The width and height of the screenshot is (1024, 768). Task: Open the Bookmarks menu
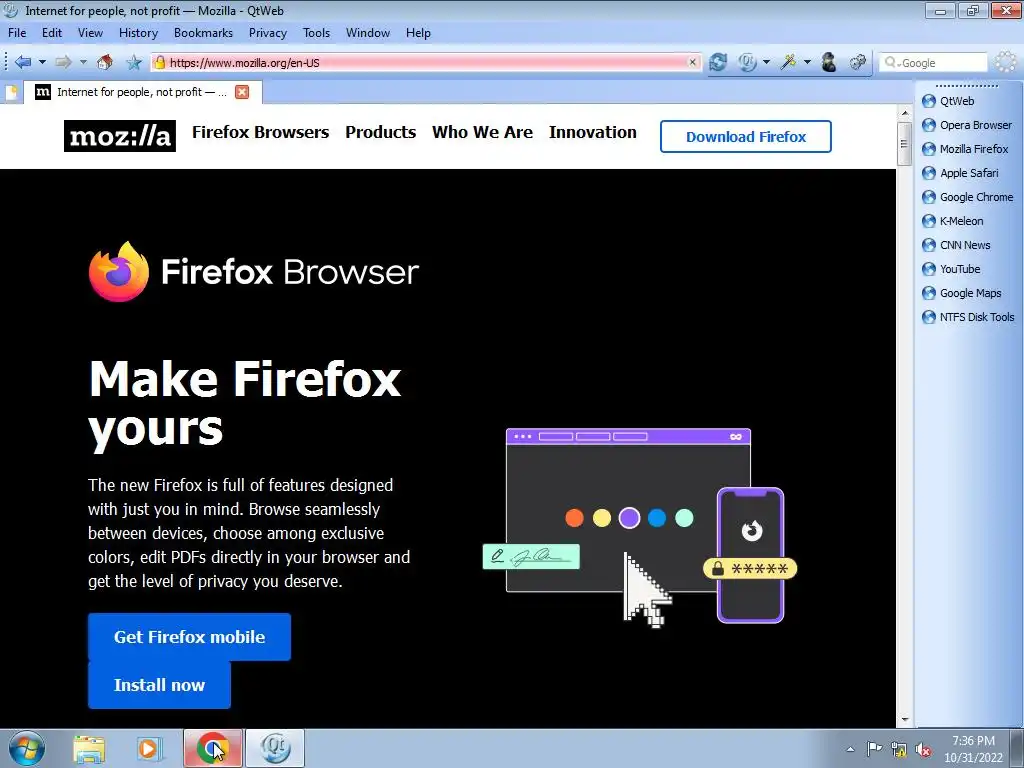coord(203,33)
